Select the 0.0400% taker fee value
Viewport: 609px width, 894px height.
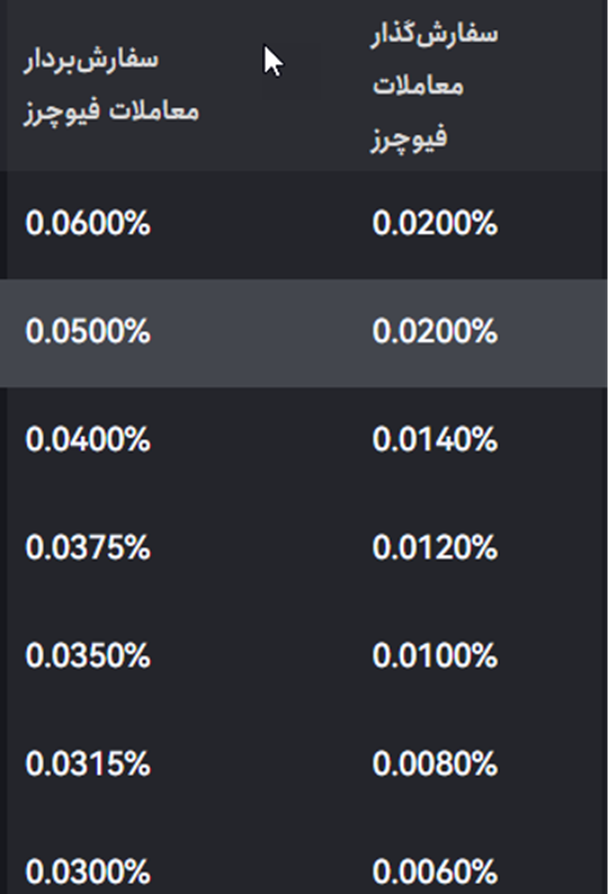88,439
